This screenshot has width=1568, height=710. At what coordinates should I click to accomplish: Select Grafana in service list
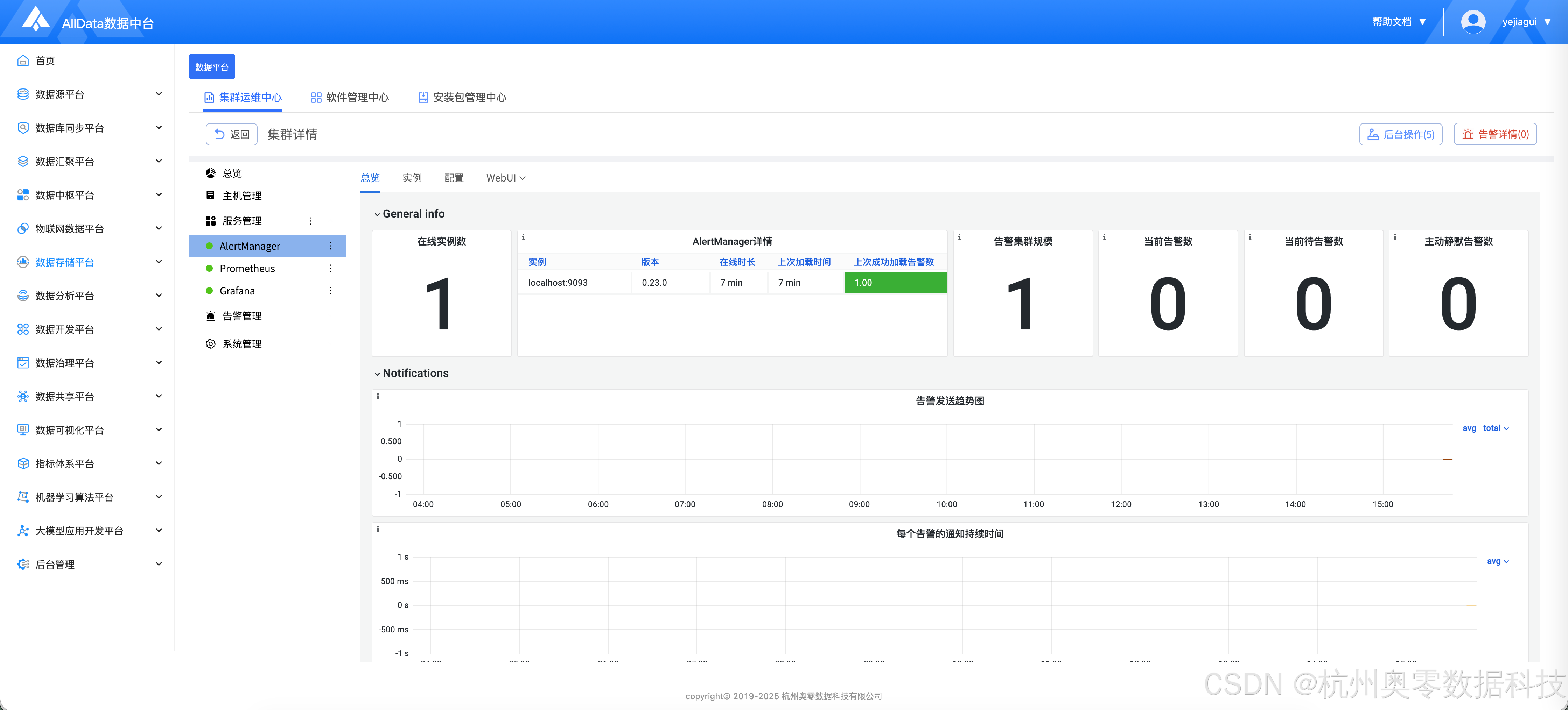point(237,291)
